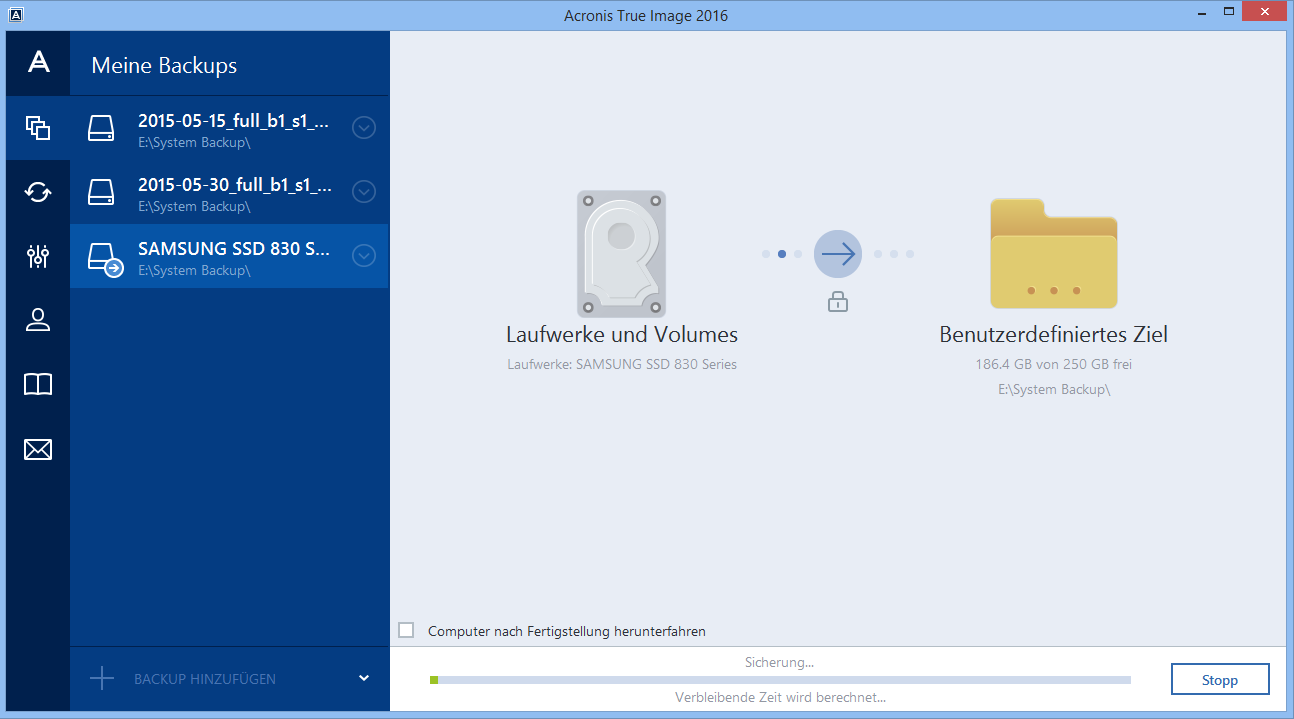Click Backup hinzufügen
Screen dimensions: 1294x719
point(203,679)
